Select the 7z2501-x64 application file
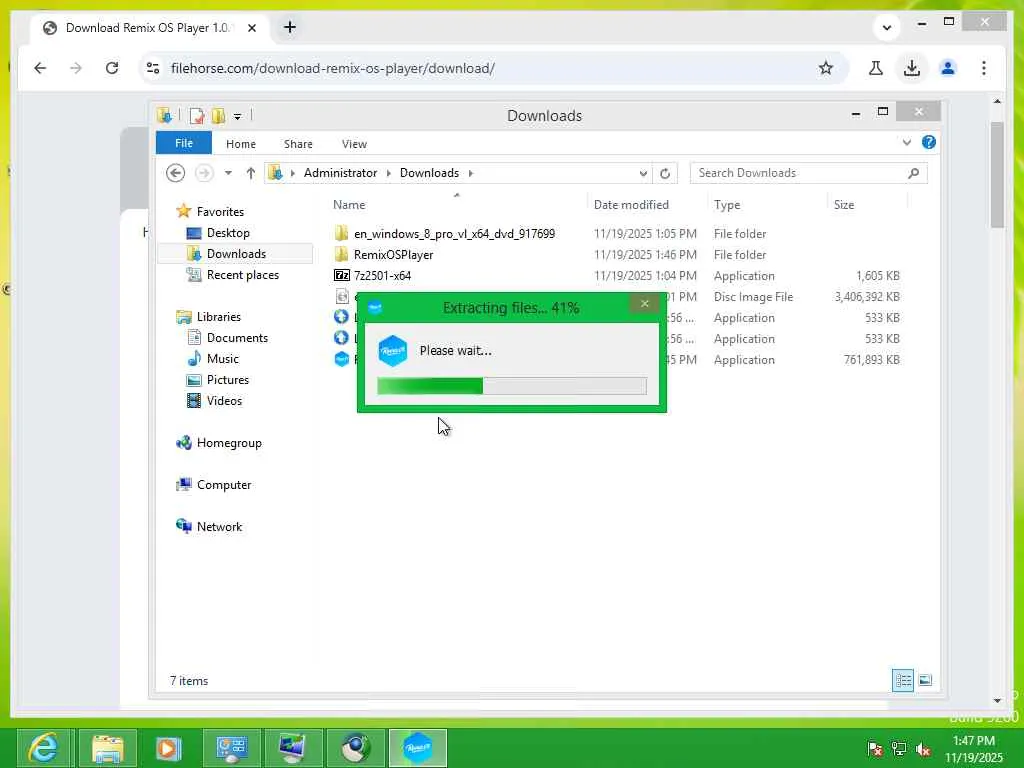The image size is (1024, 768). 382,276
